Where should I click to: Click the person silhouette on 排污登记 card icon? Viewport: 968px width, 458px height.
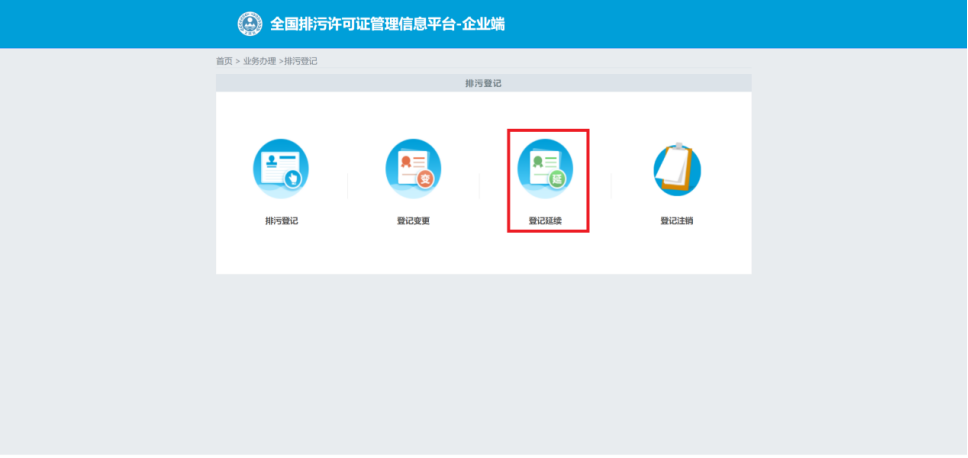click(270, 162)
